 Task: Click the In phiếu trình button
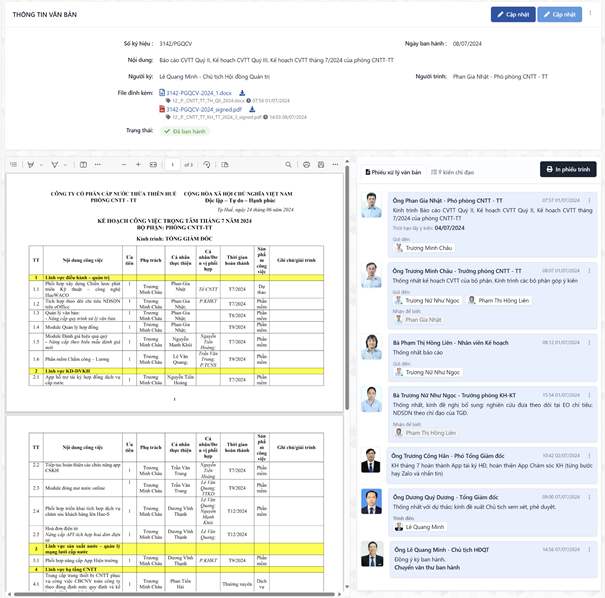pyautogui.click(x=568, y=170)
